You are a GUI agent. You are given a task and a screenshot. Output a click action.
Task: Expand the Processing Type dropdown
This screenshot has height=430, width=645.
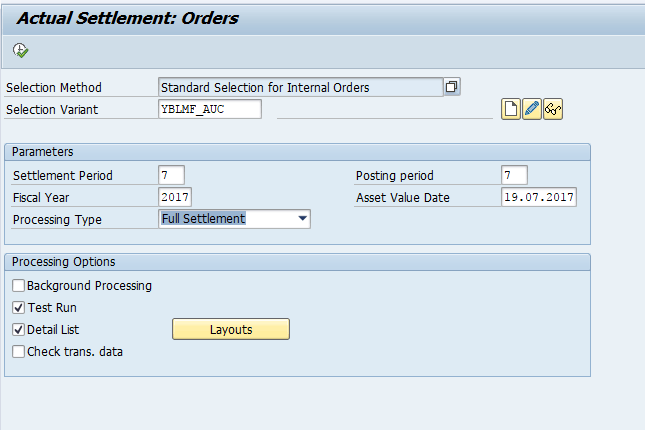point(302,219)
